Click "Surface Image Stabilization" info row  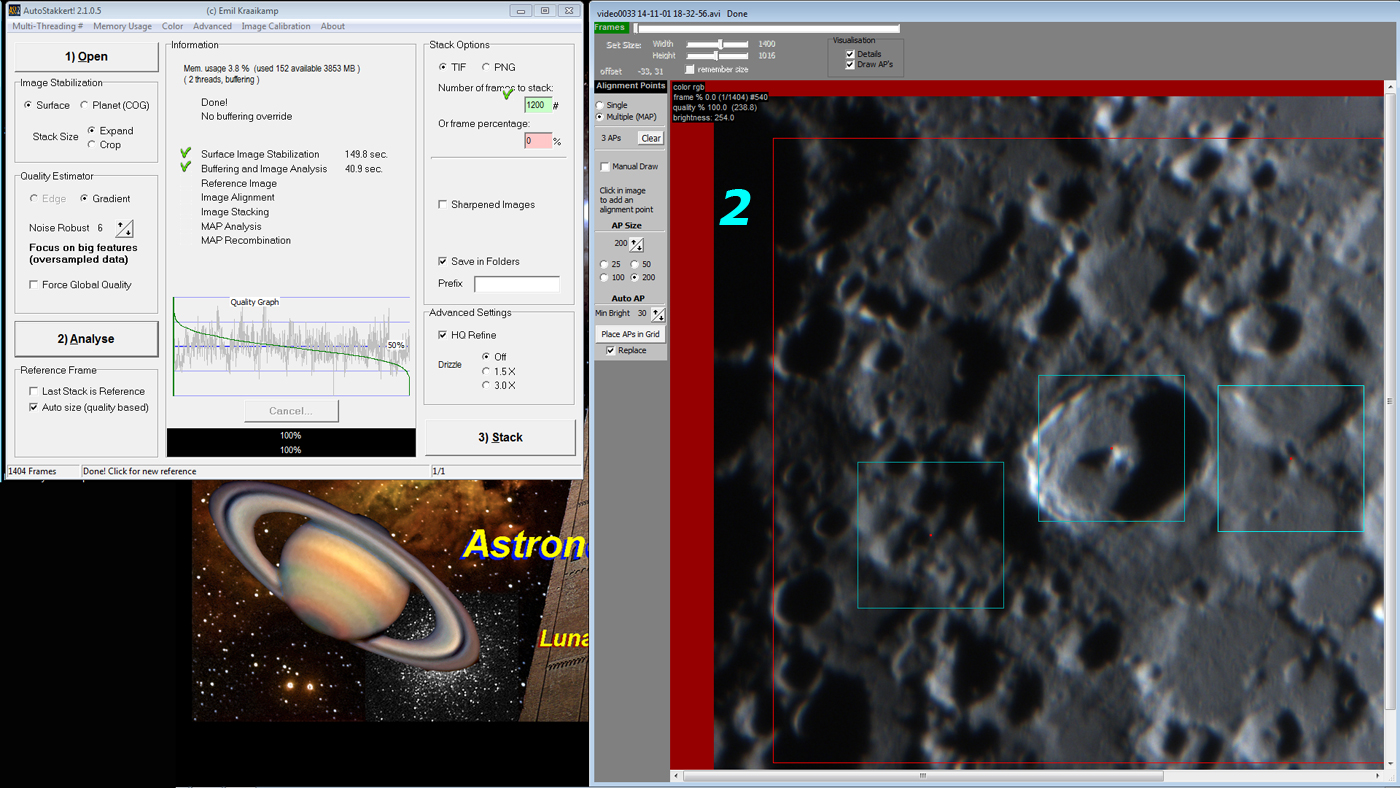click(x=260, y=155)
